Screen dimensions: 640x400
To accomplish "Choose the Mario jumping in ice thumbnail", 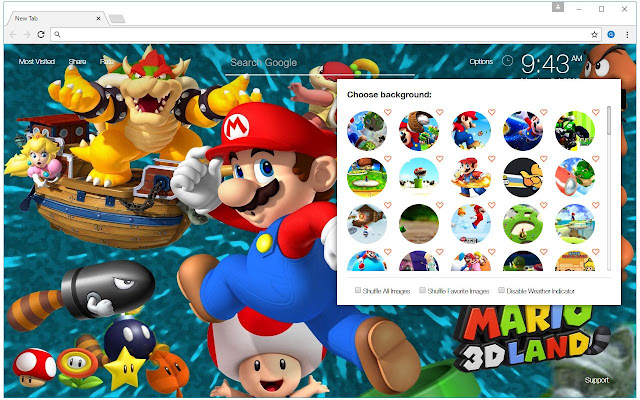I will pyautogui.click(x=471, y=224).
